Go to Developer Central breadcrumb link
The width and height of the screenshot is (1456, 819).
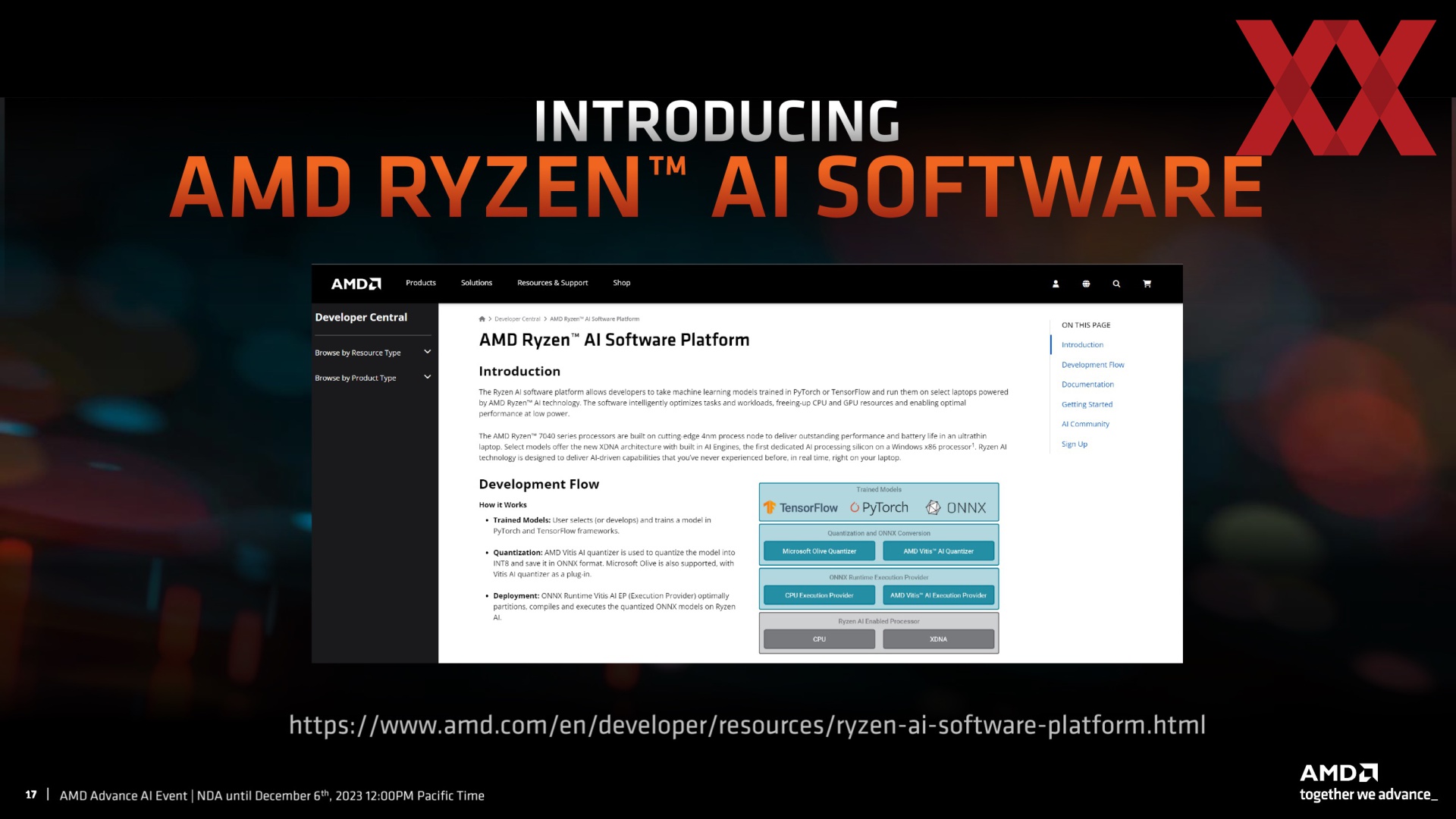[517, 319]
